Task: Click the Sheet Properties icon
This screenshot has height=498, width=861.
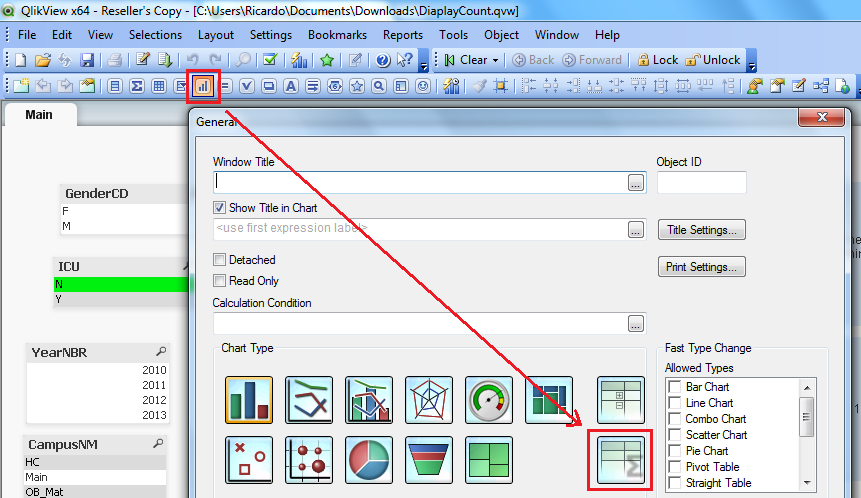Action: tap(87, 86)
